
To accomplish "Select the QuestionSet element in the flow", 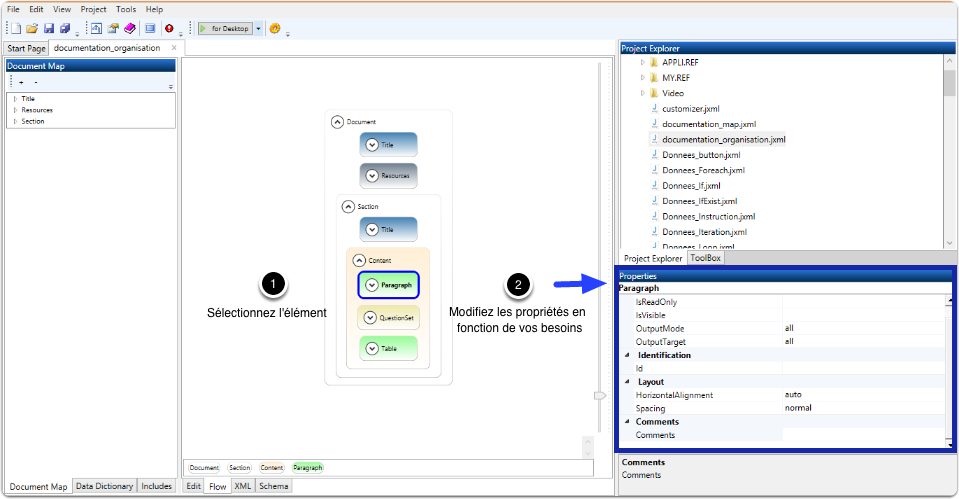I will click(388, 318).
